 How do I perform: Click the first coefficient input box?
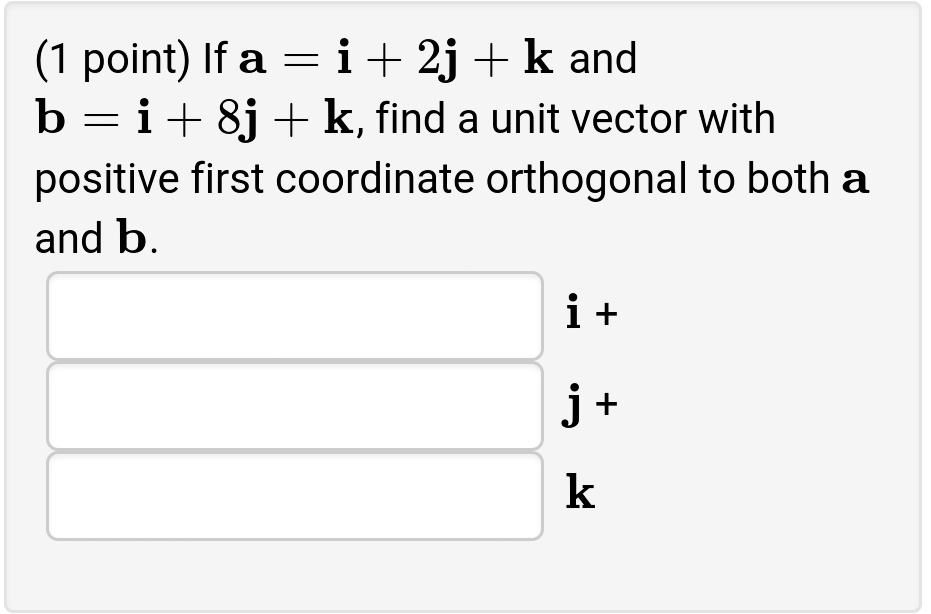294,315
